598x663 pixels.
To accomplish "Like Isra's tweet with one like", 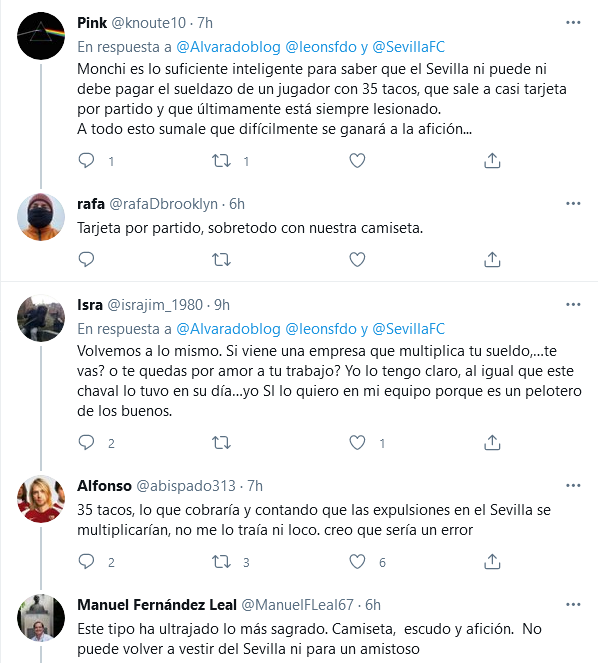I will [357, 443].
